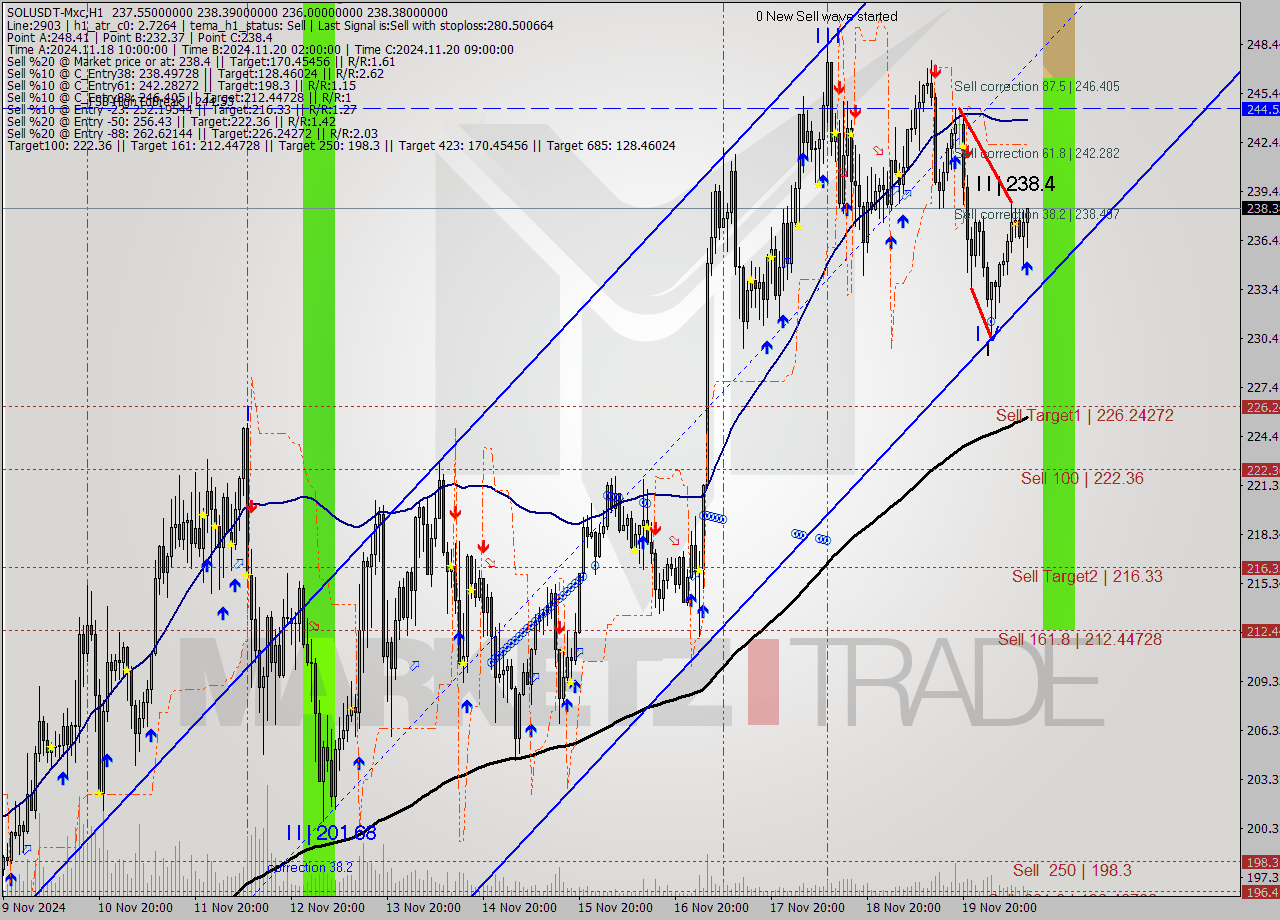Click the red 222.3 price tag on the axis

[1261, 470]
